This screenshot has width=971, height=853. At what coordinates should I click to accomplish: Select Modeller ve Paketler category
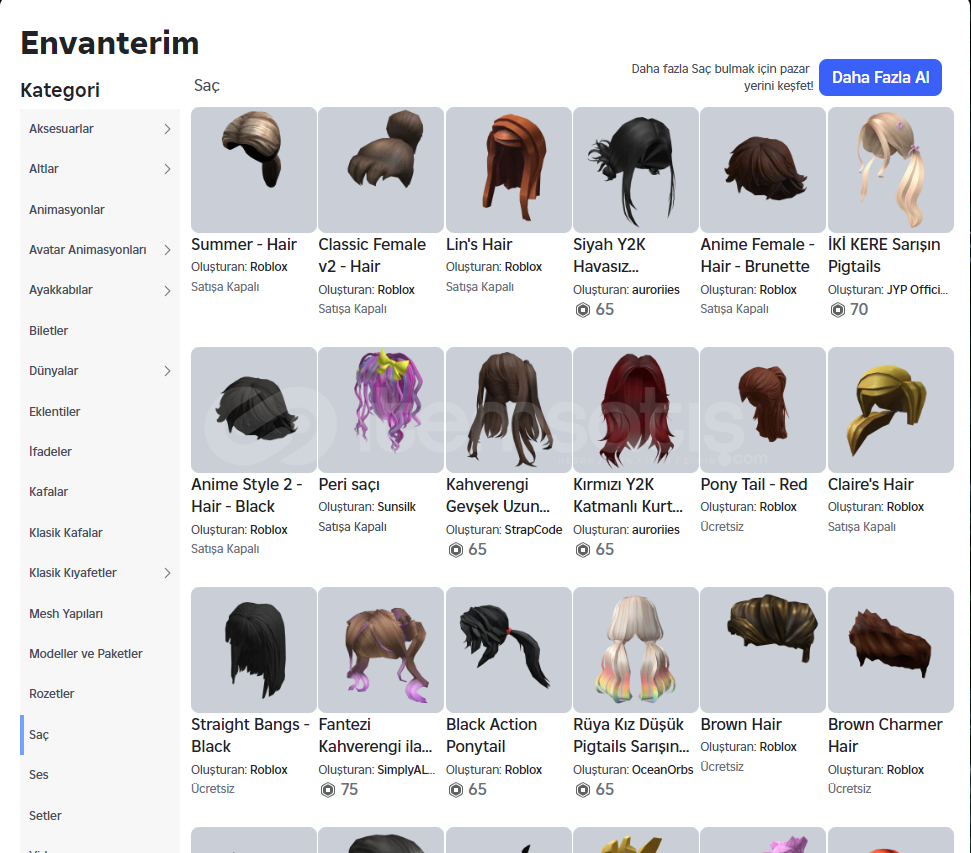[100, 654]
